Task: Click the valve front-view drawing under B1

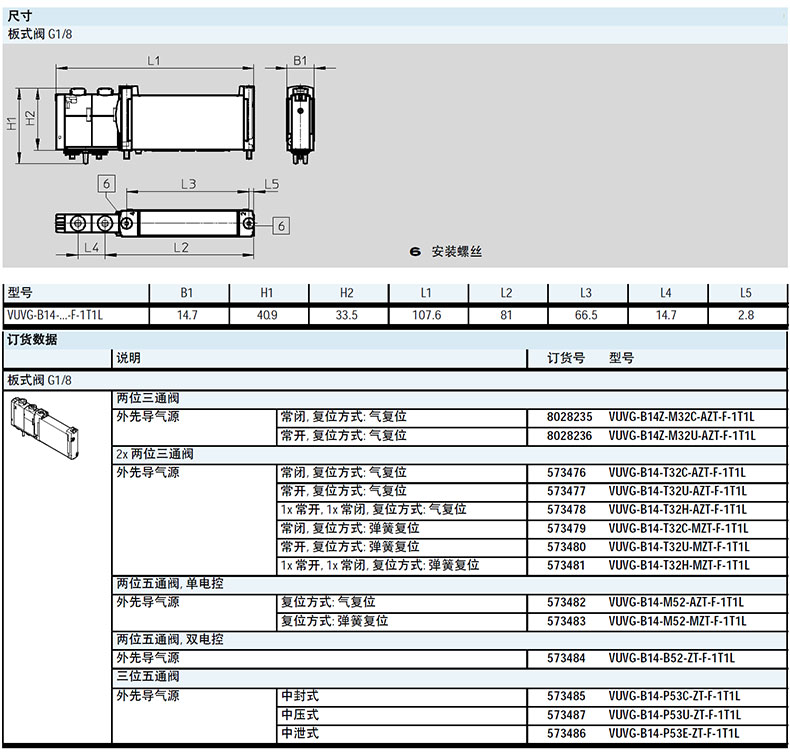Action: click(x=301, y=118)
